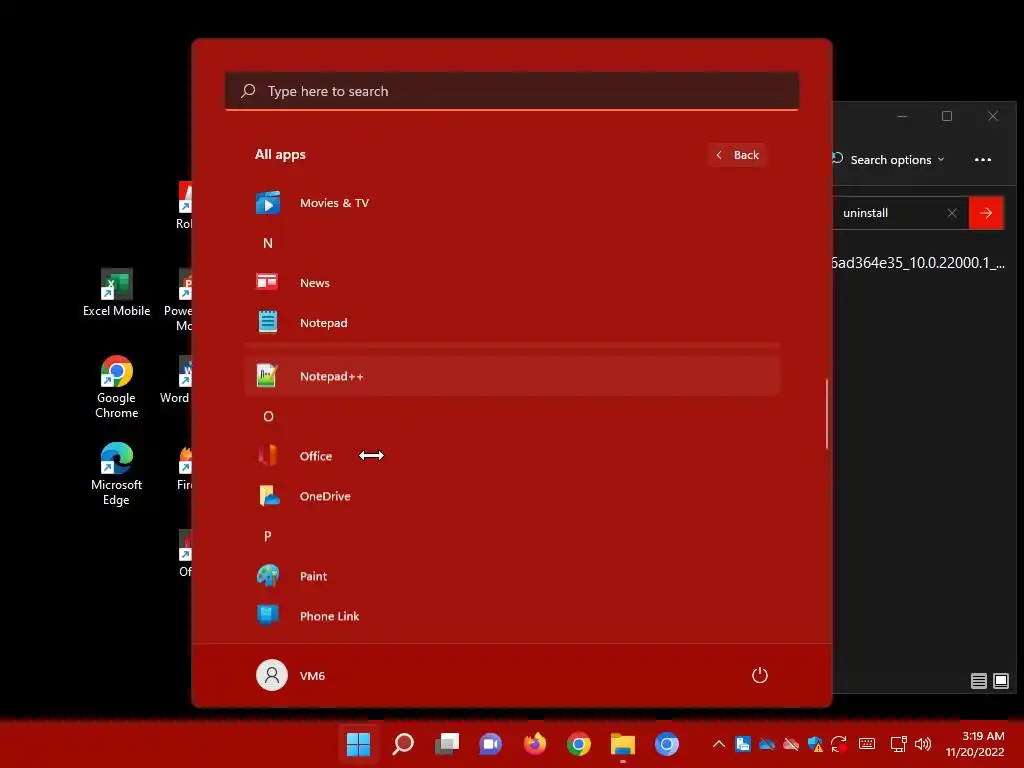Open Google Chrome from the taskbar

579,744
